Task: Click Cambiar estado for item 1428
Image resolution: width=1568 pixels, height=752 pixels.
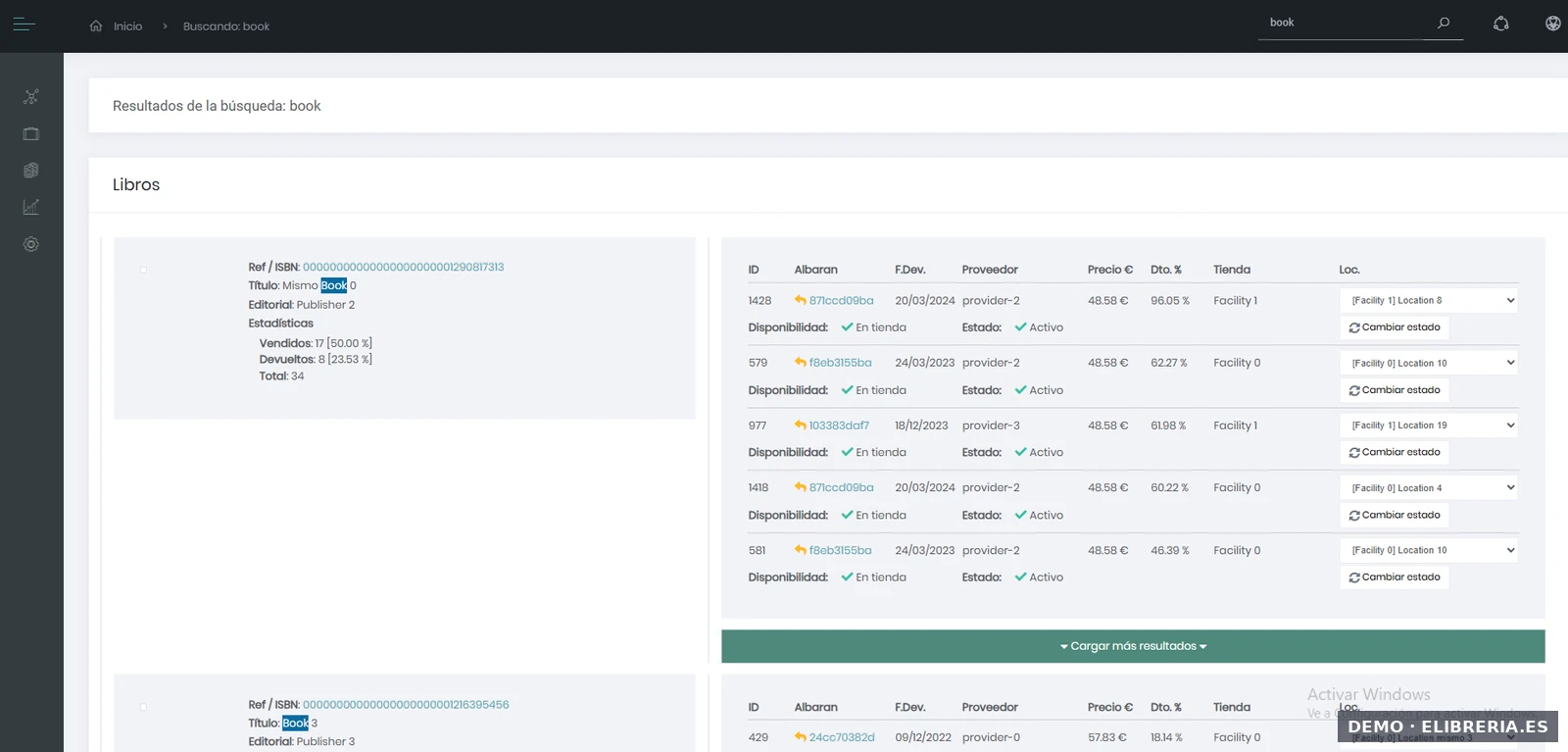Action: (1395, 327)
